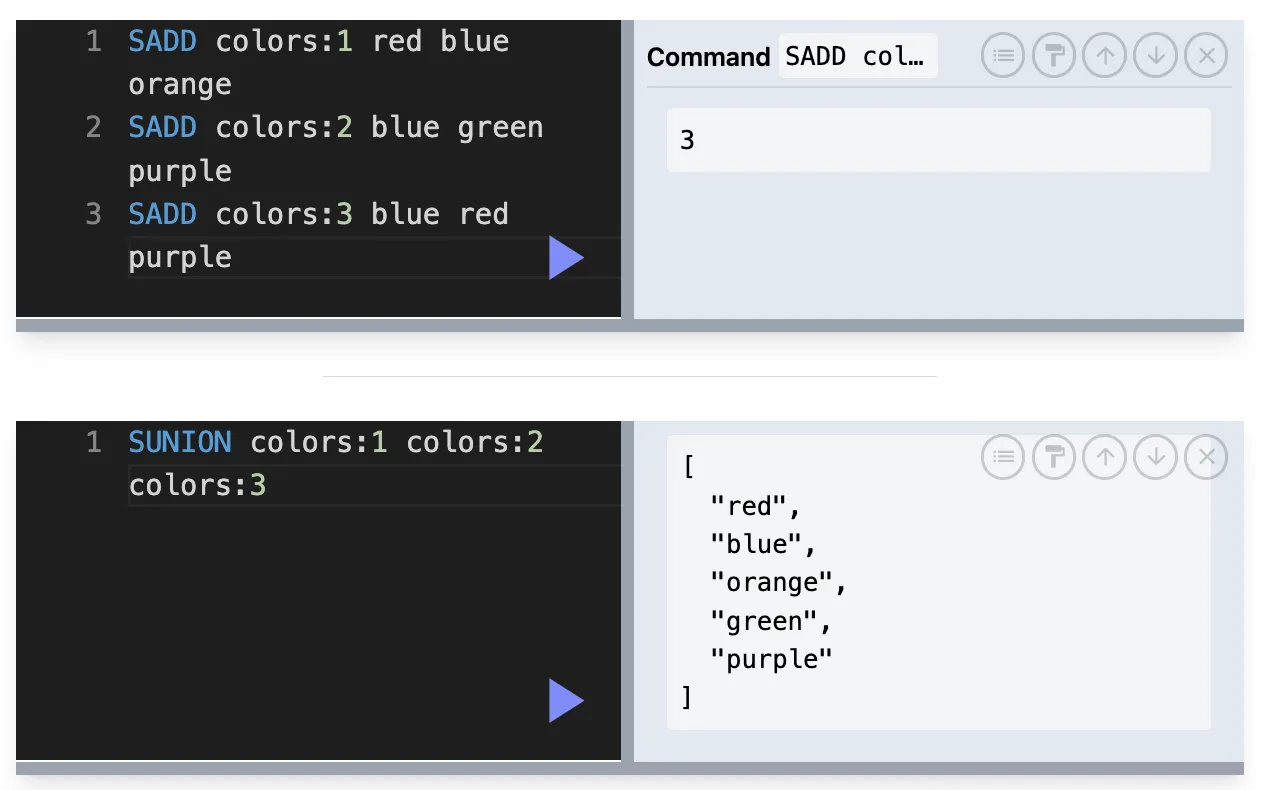The height and width of the screenshot is (790, 1266).
Task: Click the down arrow icon above the SUNION result
Action: [1156, 457]
